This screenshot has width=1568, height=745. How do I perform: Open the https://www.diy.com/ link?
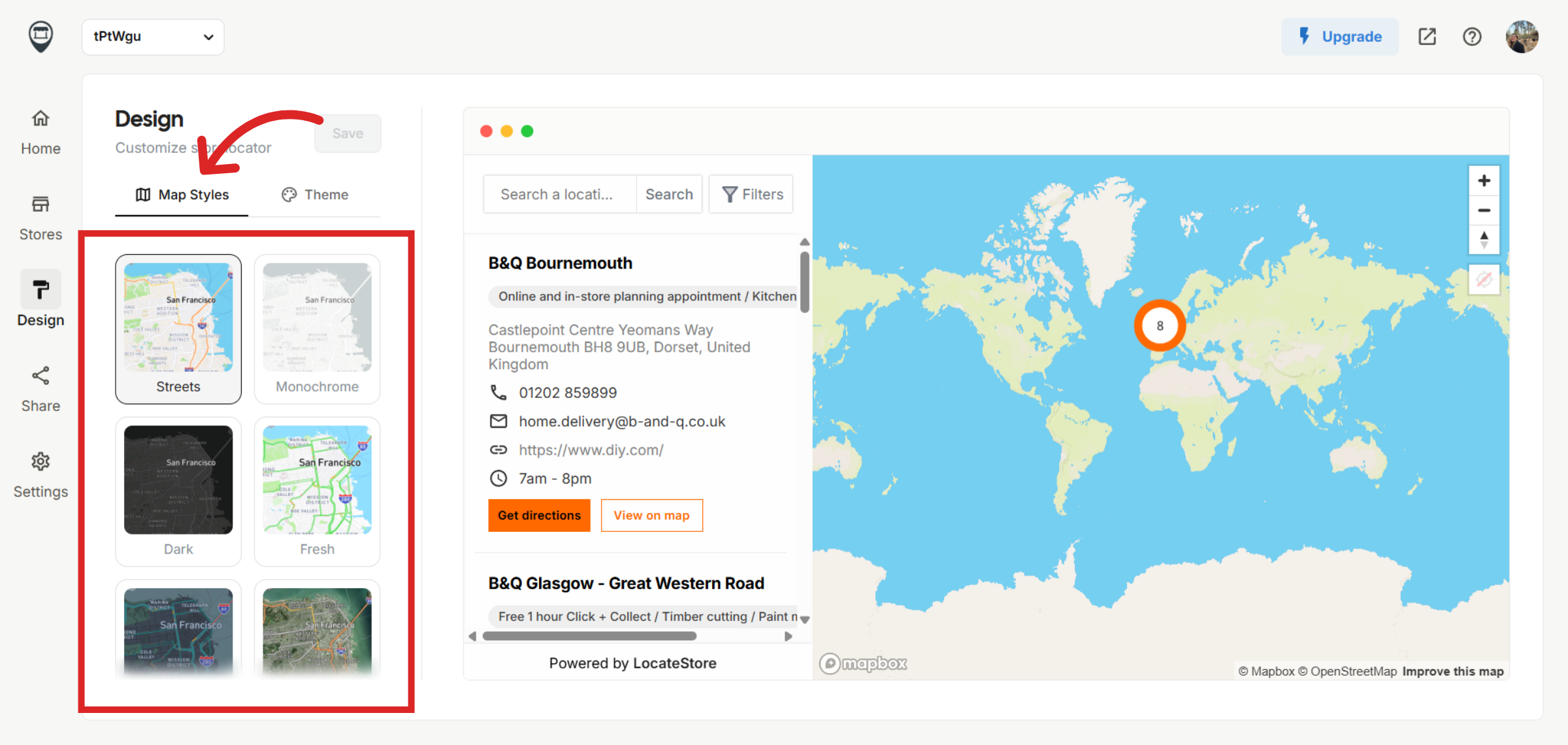coord(591,450)
